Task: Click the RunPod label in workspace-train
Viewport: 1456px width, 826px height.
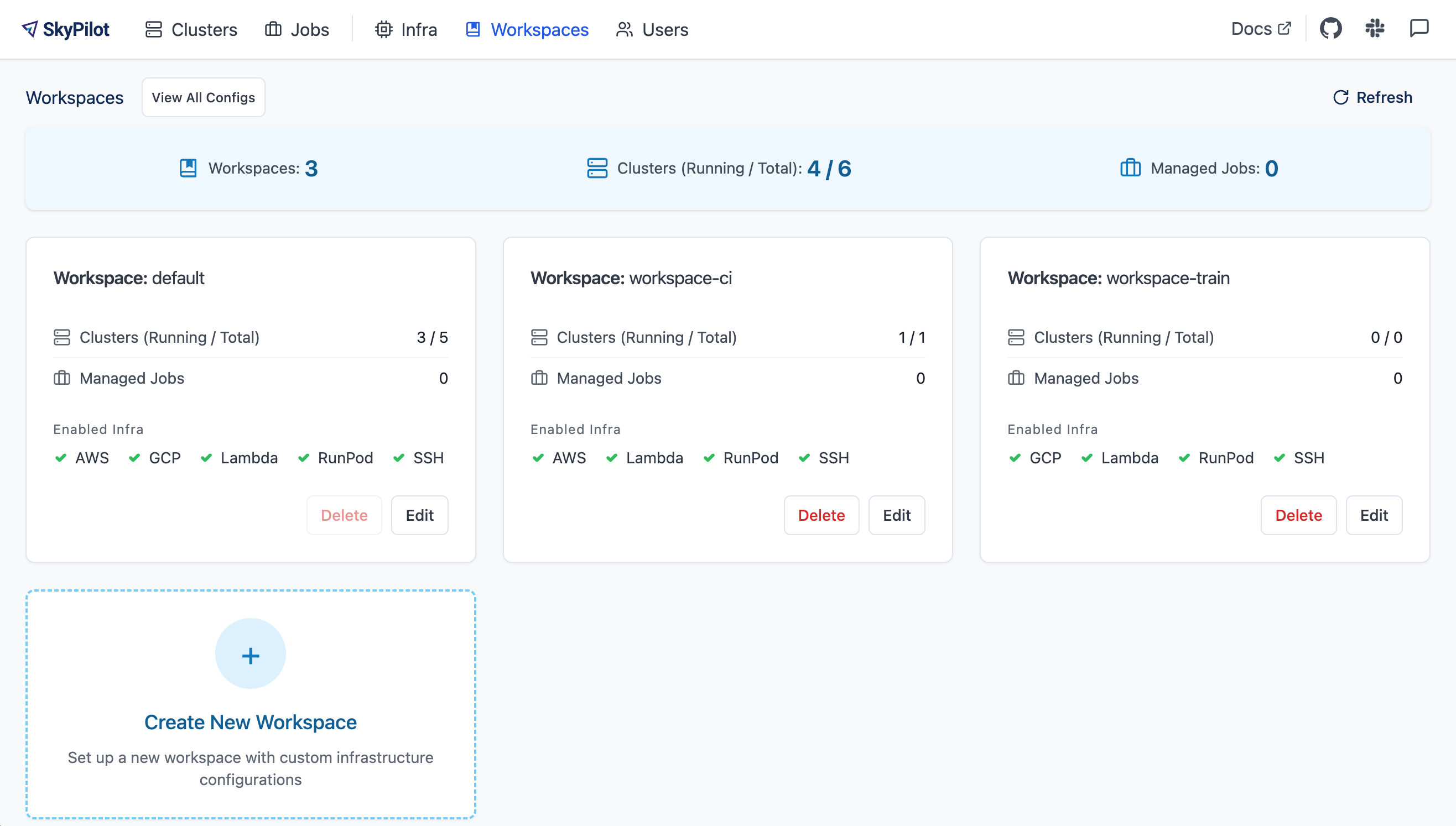Action: (1226, 458)
